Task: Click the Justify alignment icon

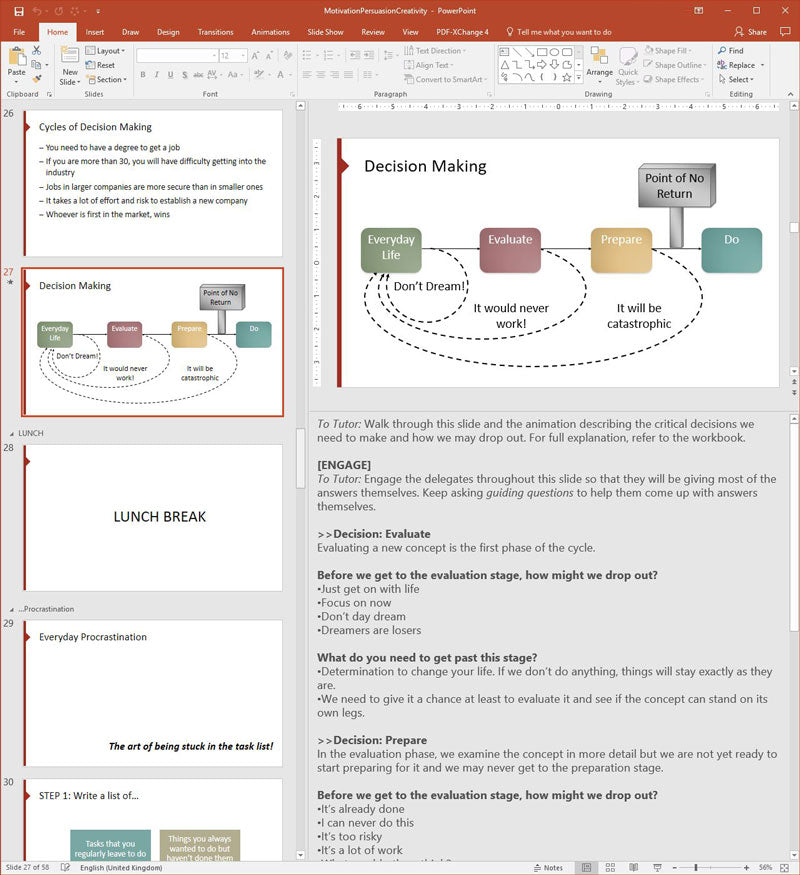Action: point(348,74)
